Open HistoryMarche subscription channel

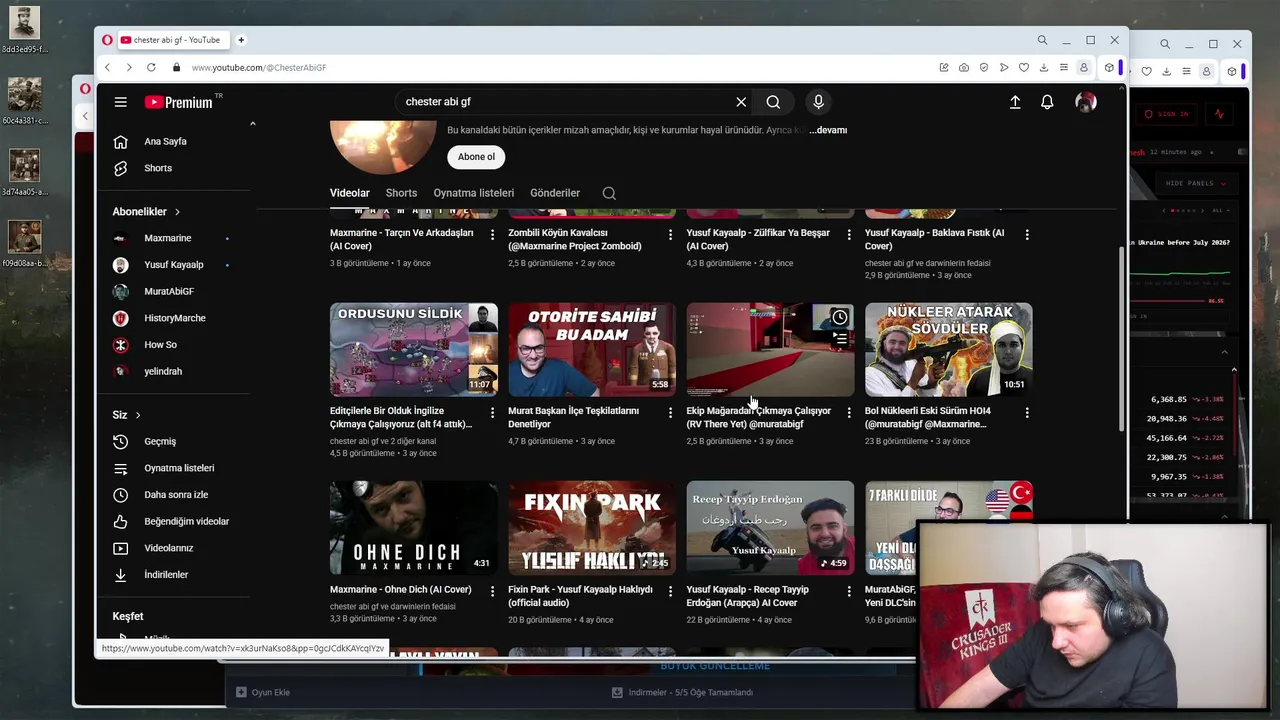[174, 318]
